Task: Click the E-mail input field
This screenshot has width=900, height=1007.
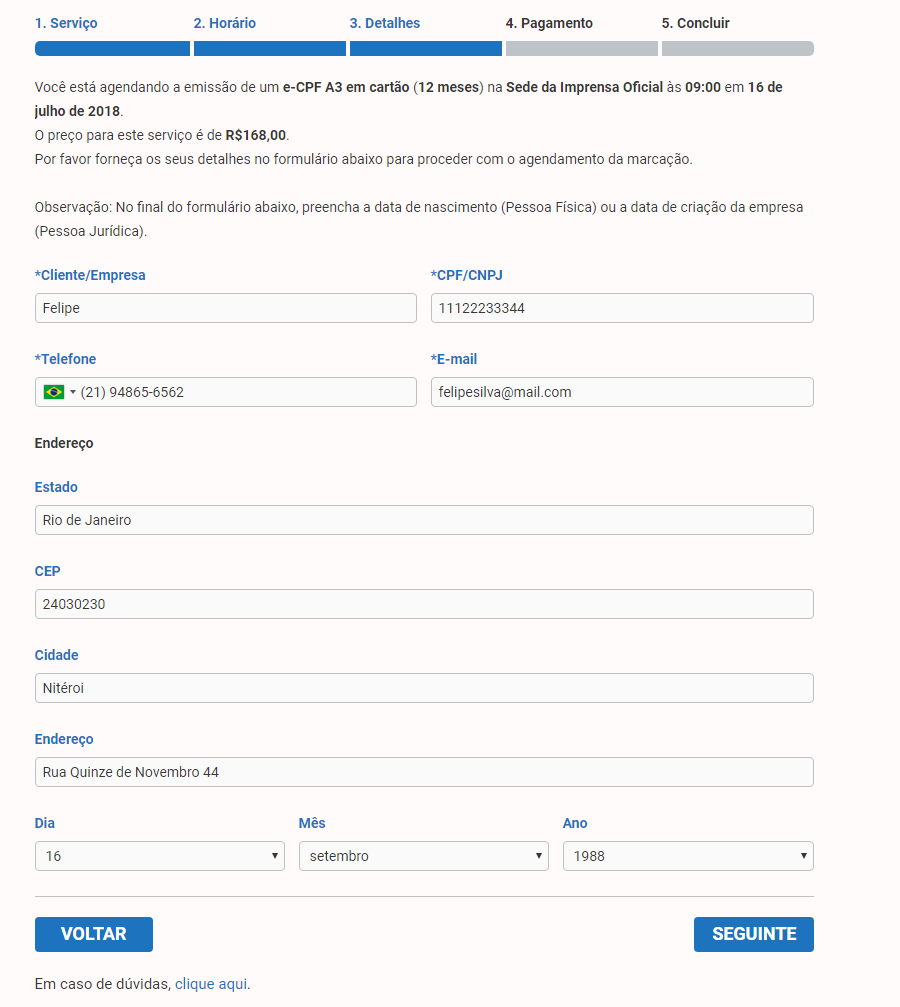Action: pos(622,392)
